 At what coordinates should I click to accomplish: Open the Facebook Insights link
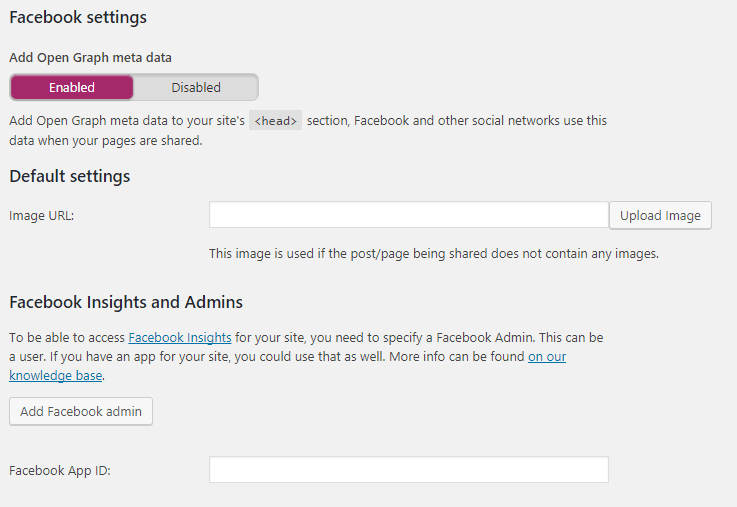coord(180,338)
